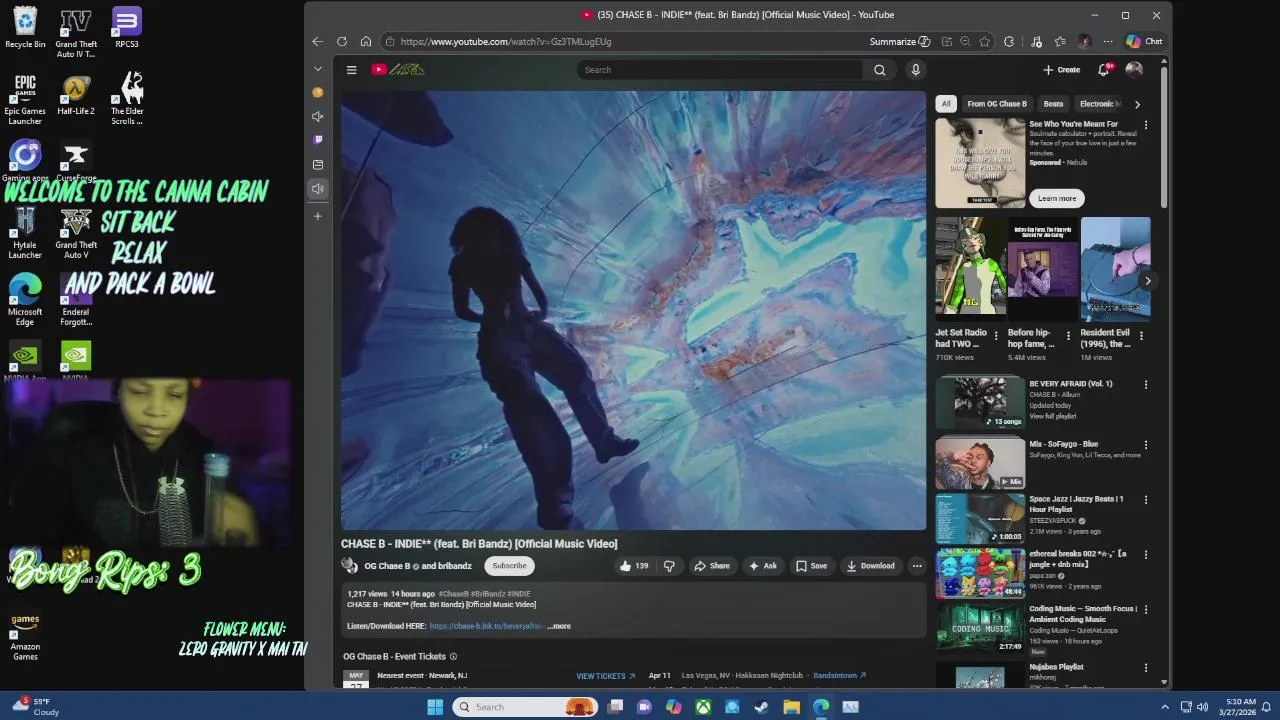Download the video
The height and width of the screenshot is (720, 1280).
point(870,566)
